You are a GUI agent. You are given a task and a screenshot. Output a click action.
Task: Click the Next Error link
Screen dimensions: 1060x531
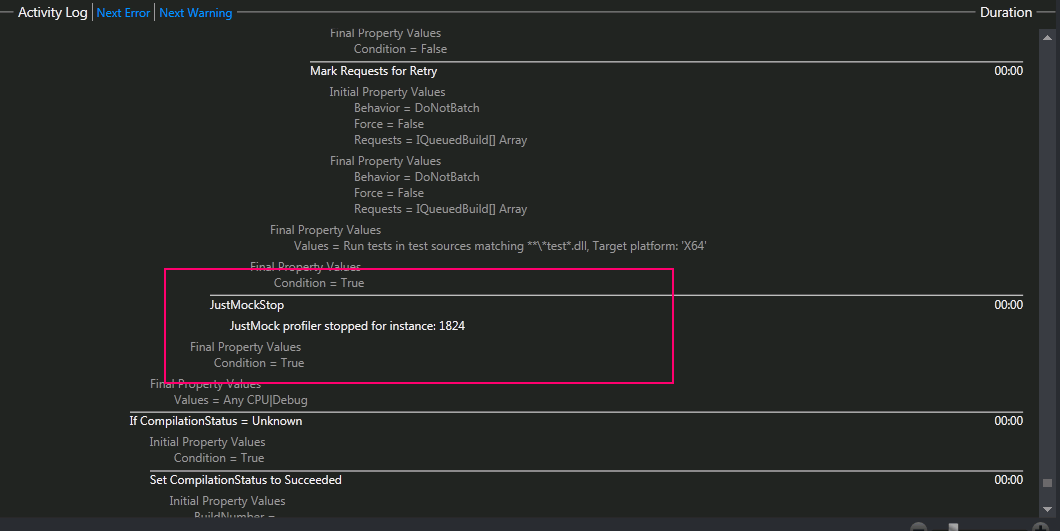(x=123, y=13)
